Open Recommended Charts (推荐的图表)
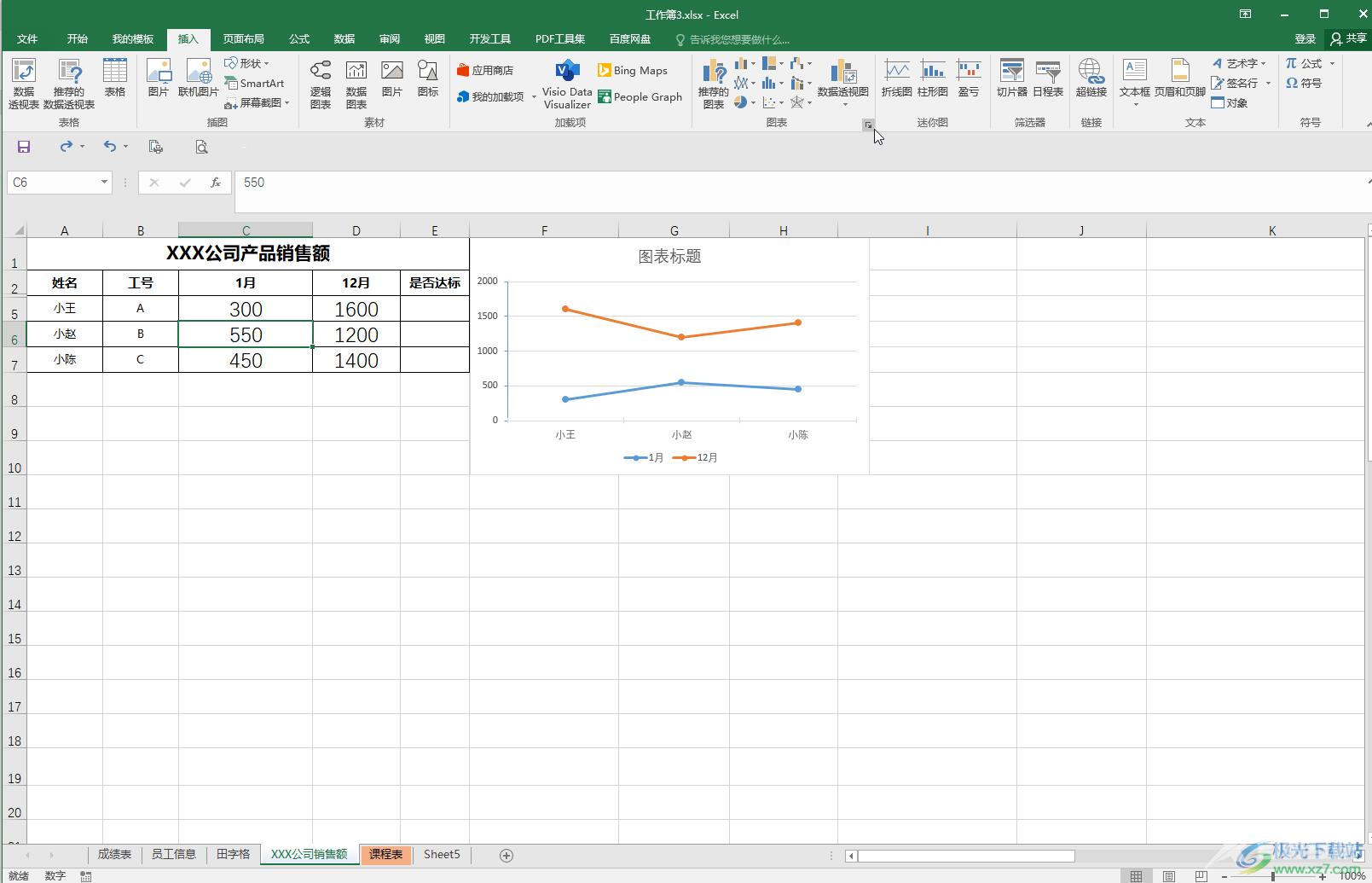 click(713, 84)
